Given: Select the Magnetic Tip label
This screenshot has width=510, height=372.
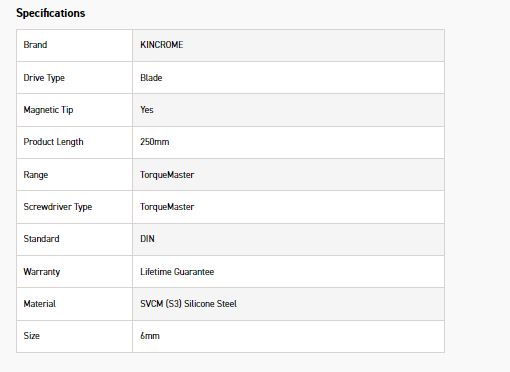Looking at the screenshot, I should pyautogui.click(x=48, y=110).
